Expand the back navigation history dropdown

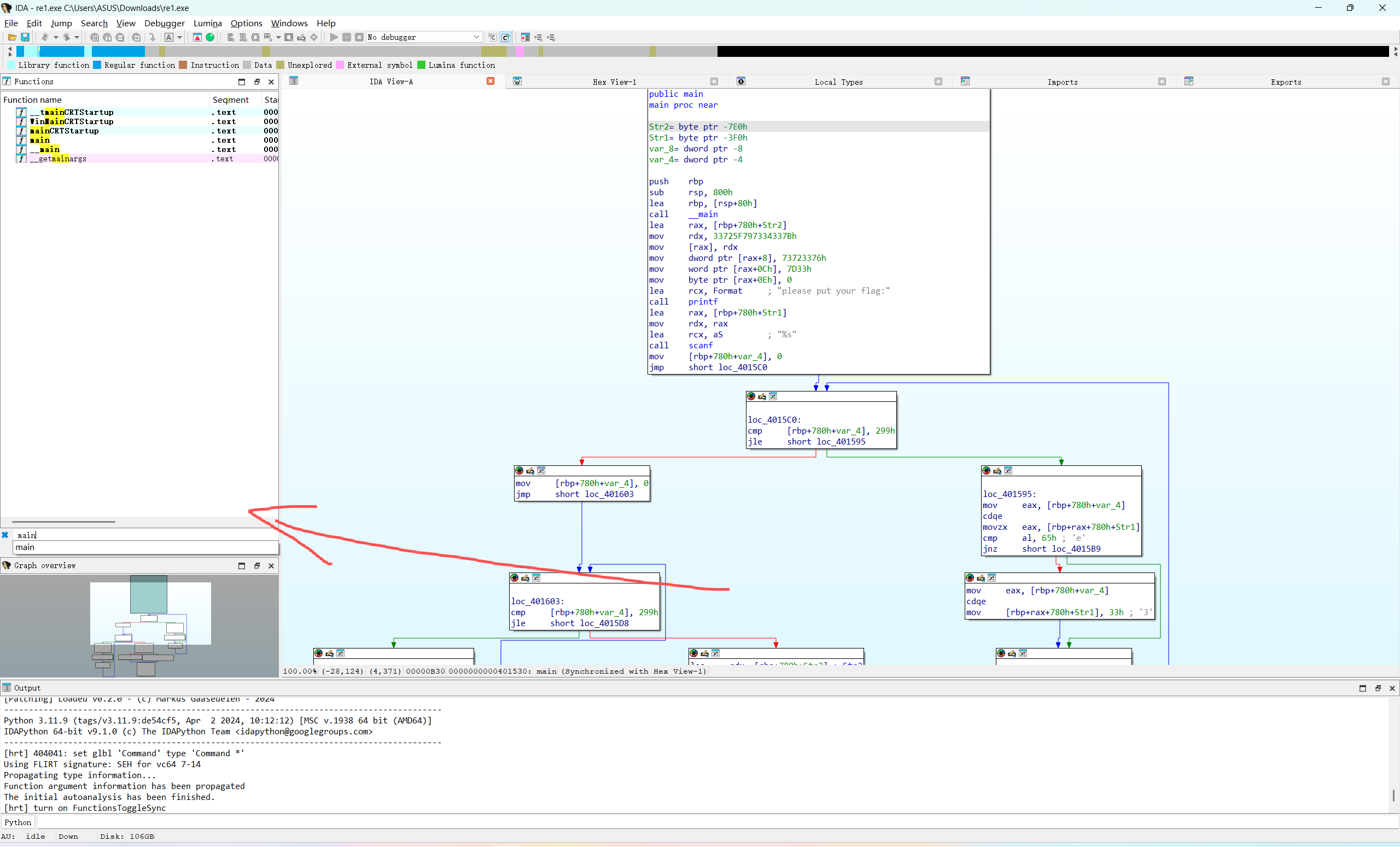coord(56,38)
